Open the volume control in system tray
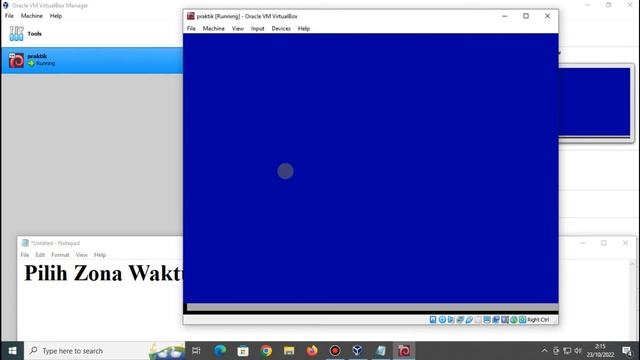Viewport: 640px width, 360px height. pos(578,351)
